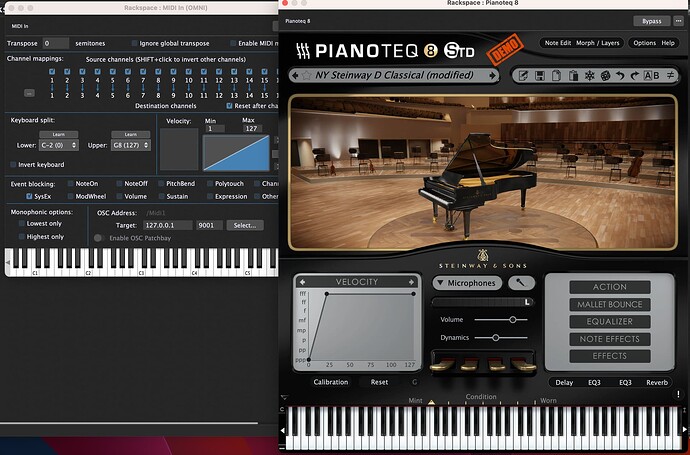The width and height of the screenshot is (690, 455).
Task: Click the Calibration button
Action: [330, 382]
